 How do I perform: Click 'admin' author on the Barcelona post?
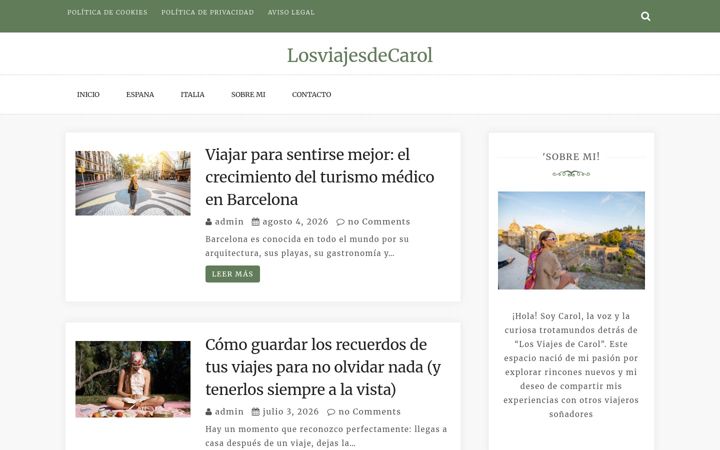point(229,222)
